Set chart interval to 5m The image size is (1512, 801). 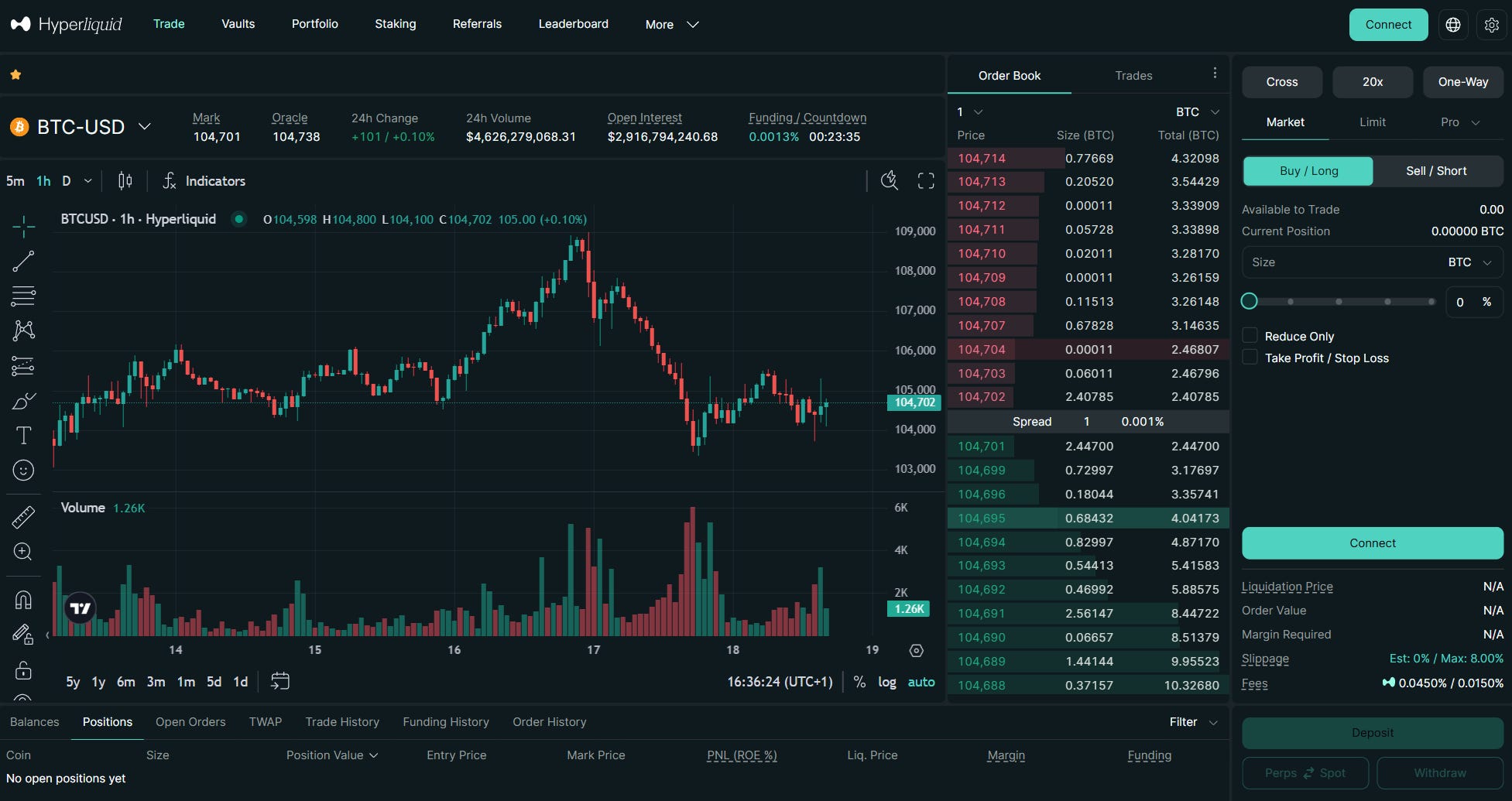pyautogui.click(x=15, y=181)
